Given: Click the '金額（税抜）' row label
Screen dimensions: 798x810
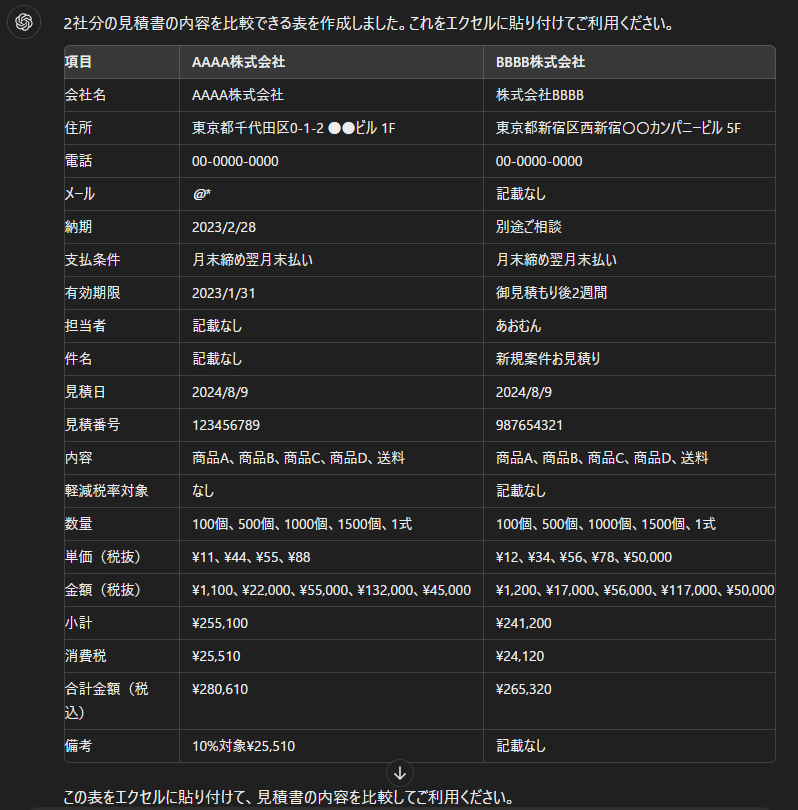Looking at the screenshot, I should (103, 590).
